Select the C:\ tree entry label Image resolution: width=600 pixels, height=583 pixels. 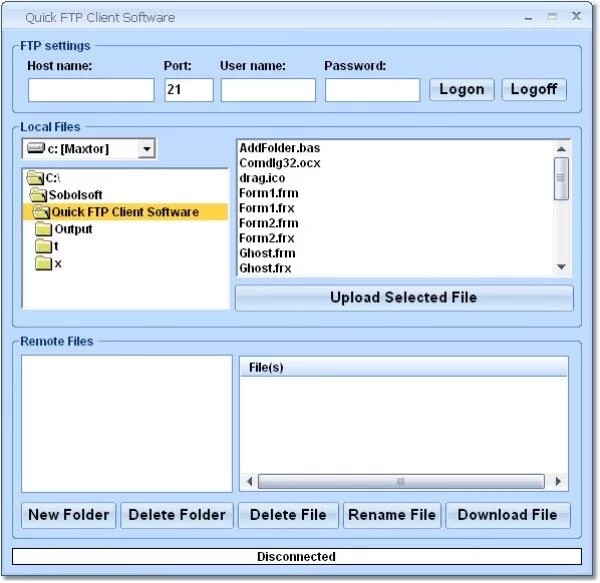click(x=53, y=178)
